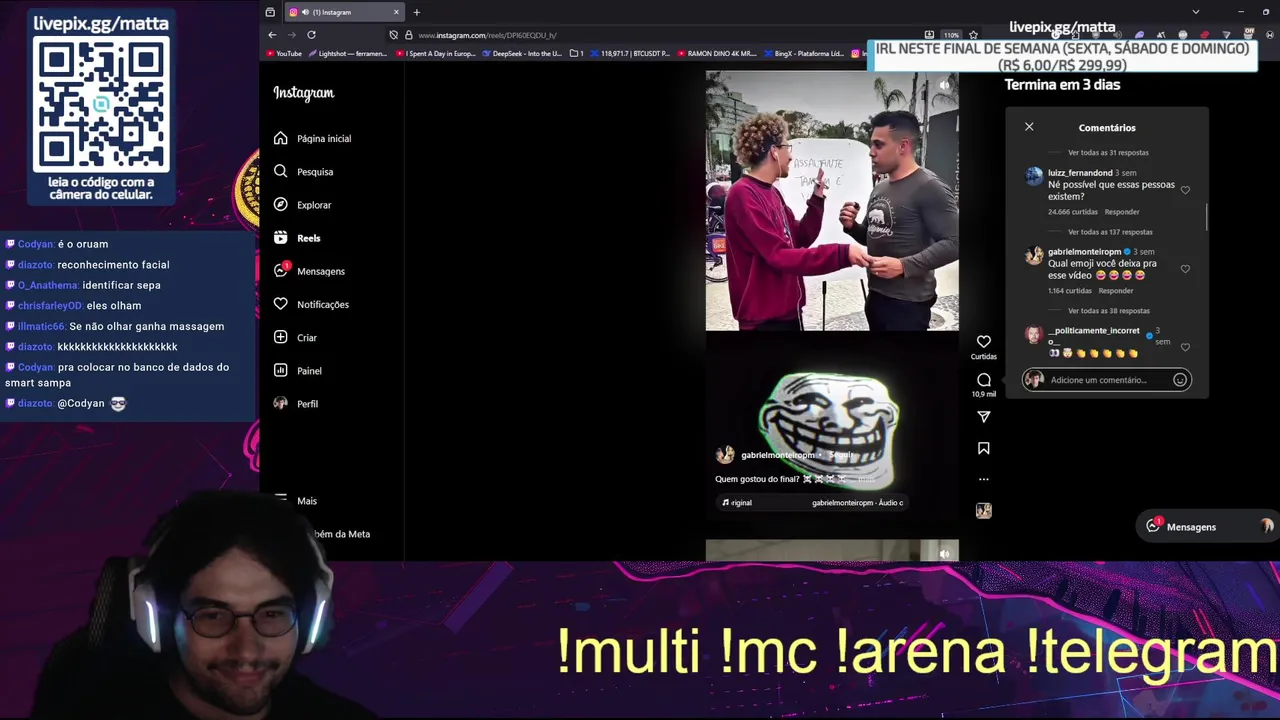The width and height of the screenshot is (1280, 720).
Task: Mute the current reel's sound
Action: coord(944,85)
